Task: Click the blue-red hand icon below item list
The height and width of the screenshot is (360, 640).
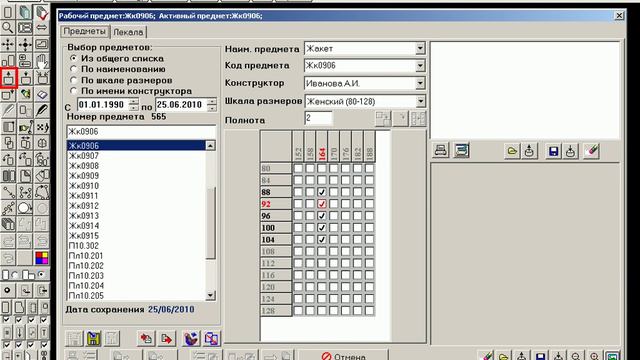Action: [191, 338]
